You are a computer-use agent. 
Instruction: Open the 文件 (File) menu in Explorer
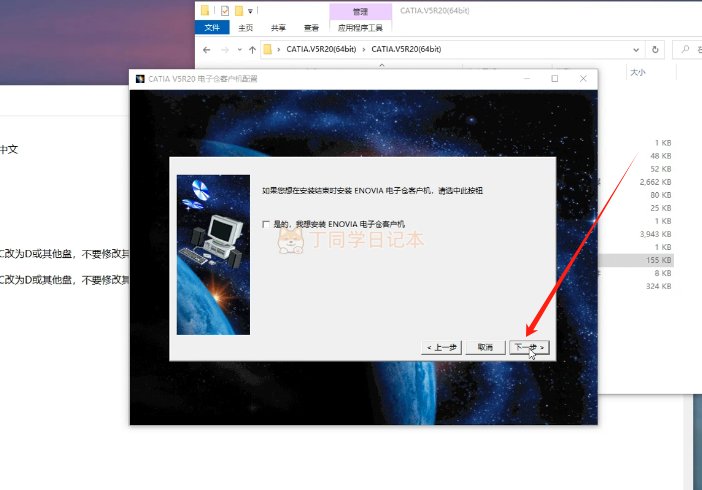click(x=212, y=28)
